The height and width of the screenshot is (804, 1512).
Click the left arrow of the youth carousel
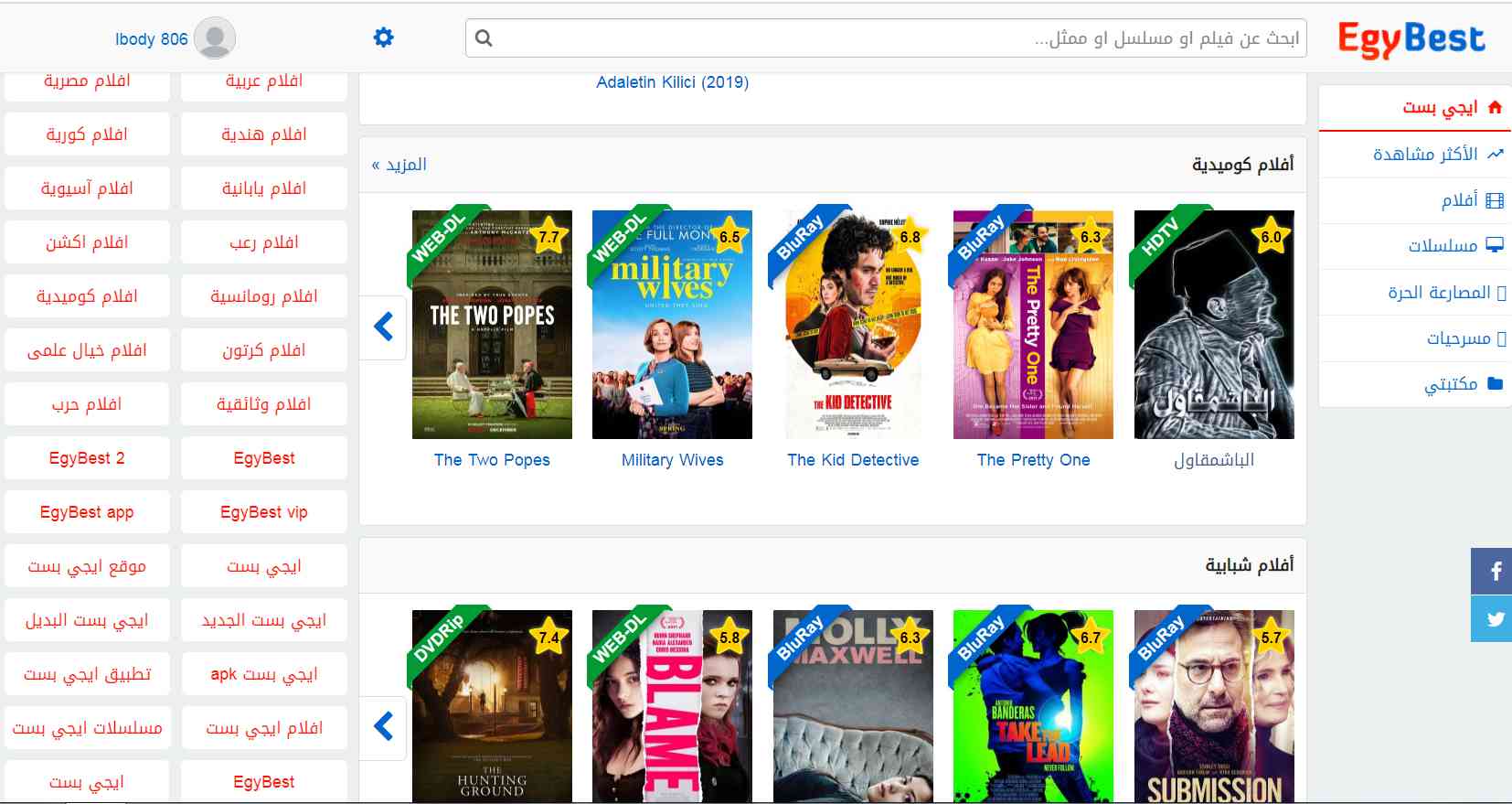click(x=383, y=727)
